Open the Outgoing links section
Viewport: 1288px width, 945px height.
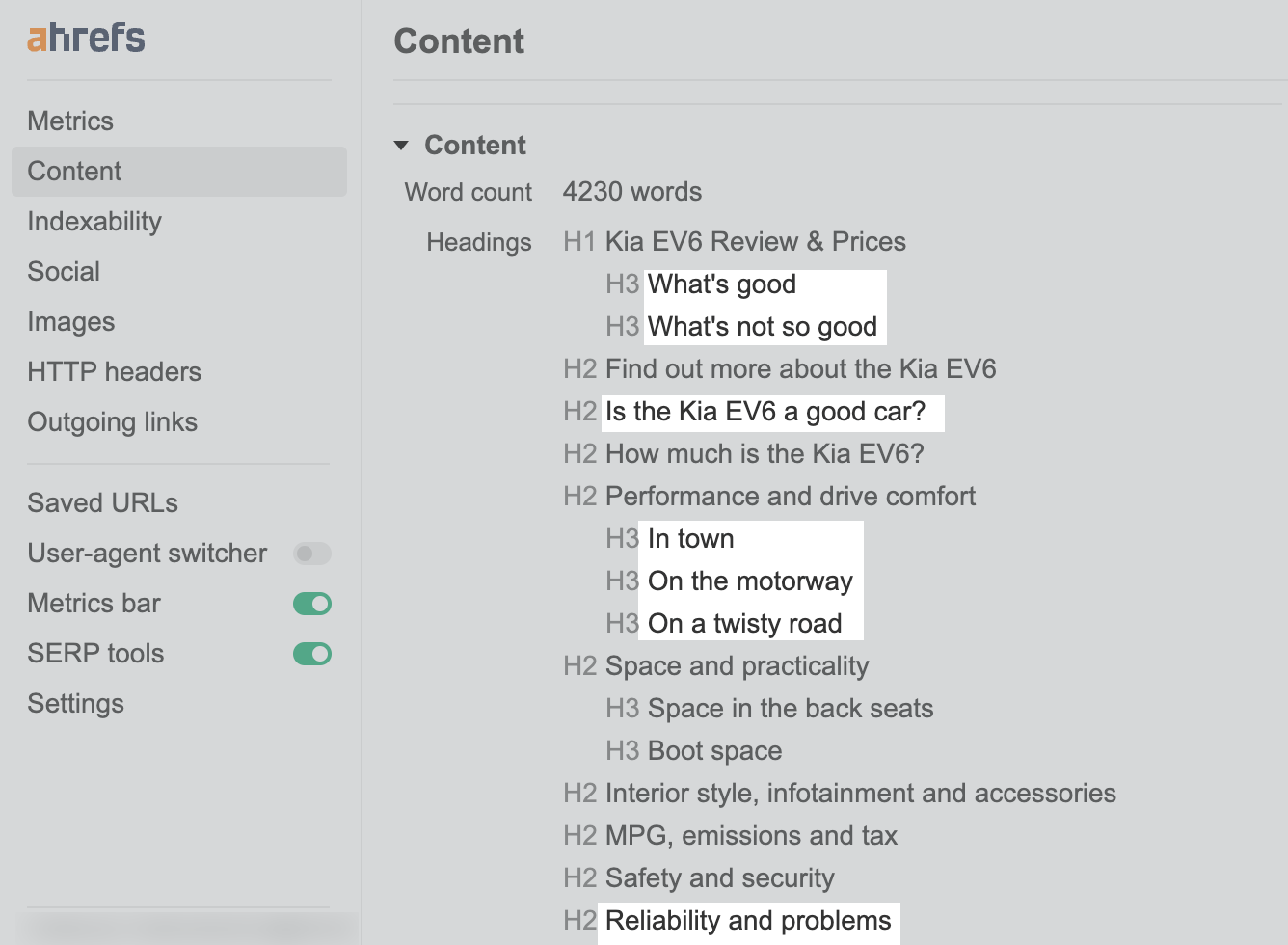point(112,422)
